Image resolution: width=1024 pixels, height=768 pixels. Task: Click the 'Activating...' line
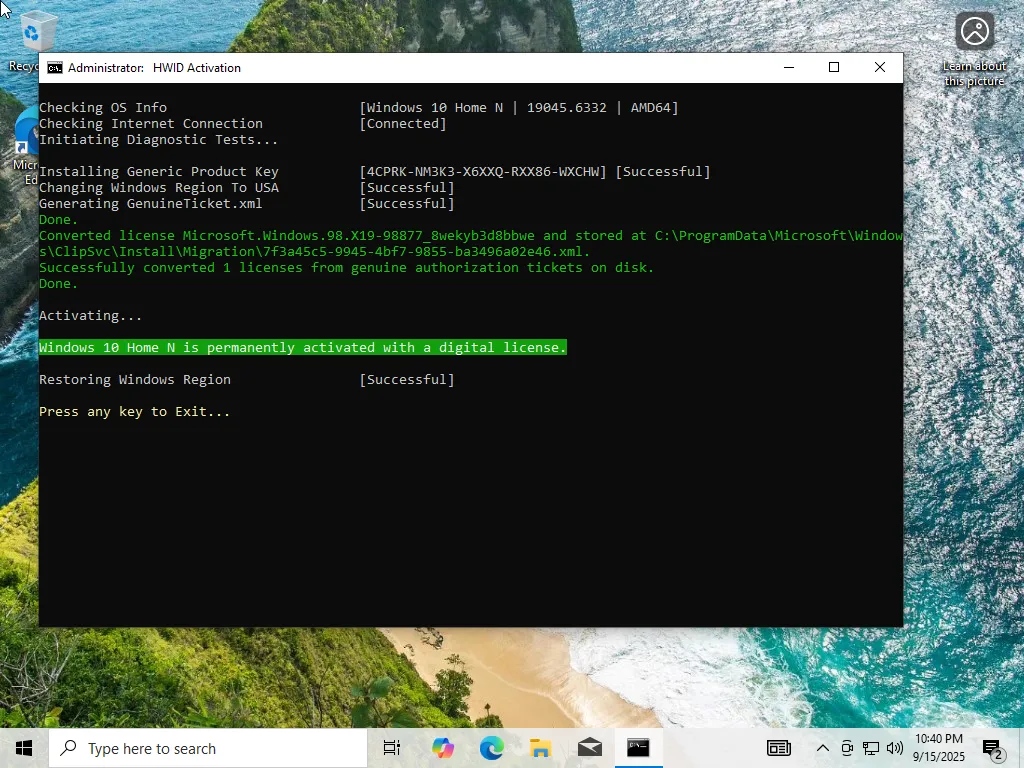point(90,316)
